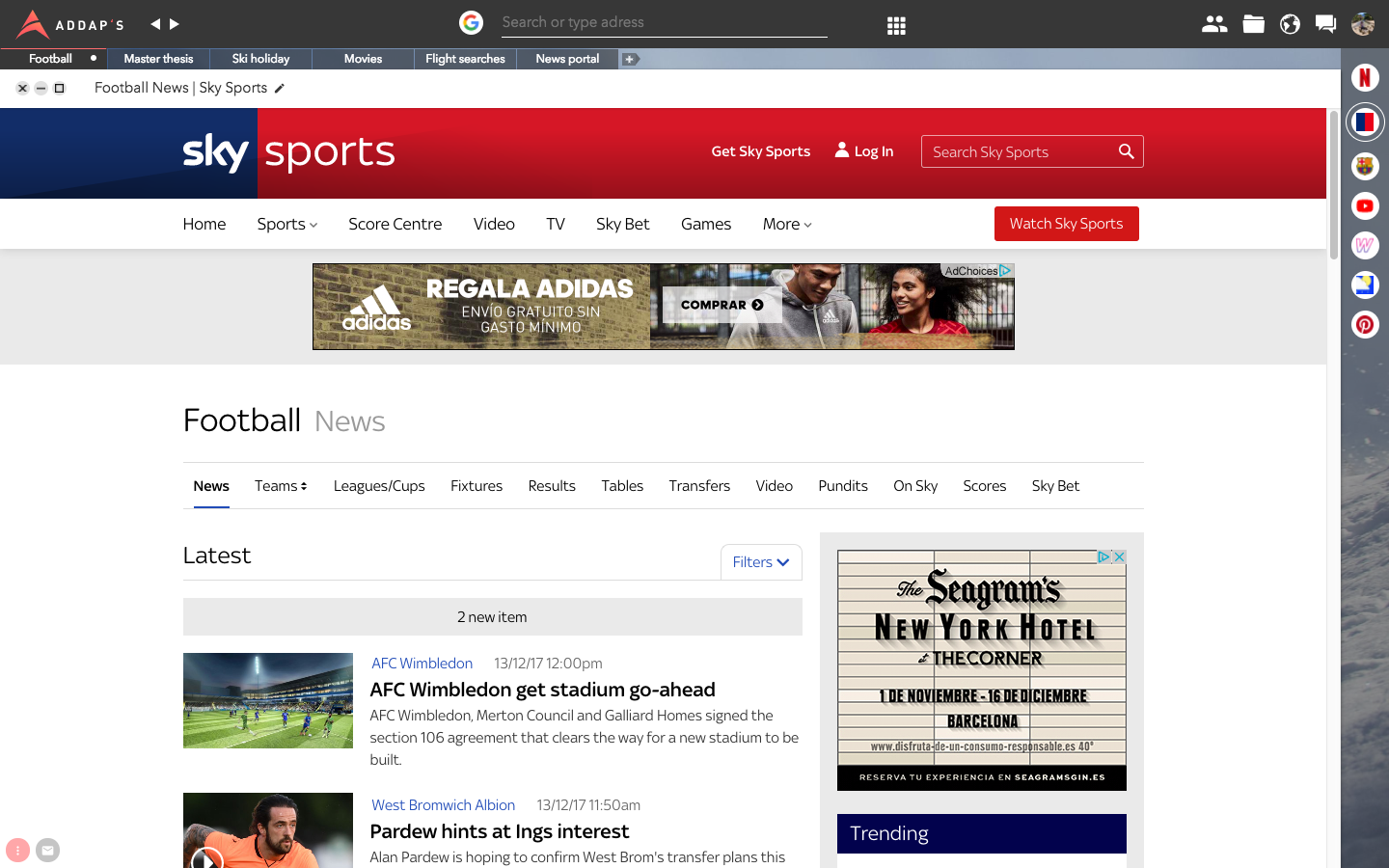The image size is (1389, 868).
Task: Open the Tables tab
Action: (x=622, y=486)
